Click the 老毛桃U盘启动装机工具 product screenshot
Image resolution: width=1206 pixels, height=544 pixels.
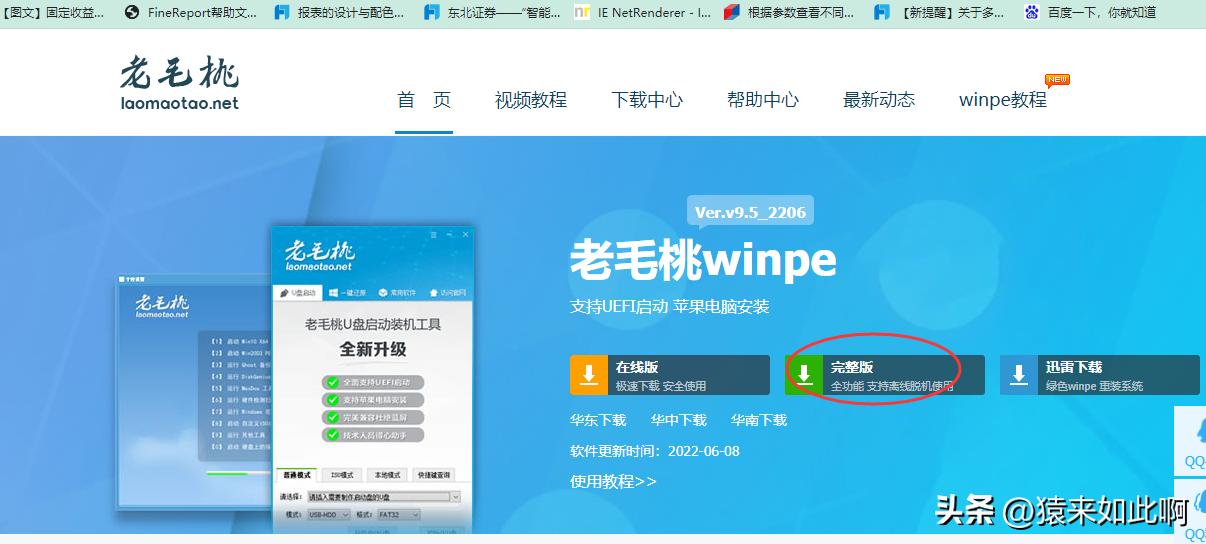pyautogui.click(x=372, y=380)
